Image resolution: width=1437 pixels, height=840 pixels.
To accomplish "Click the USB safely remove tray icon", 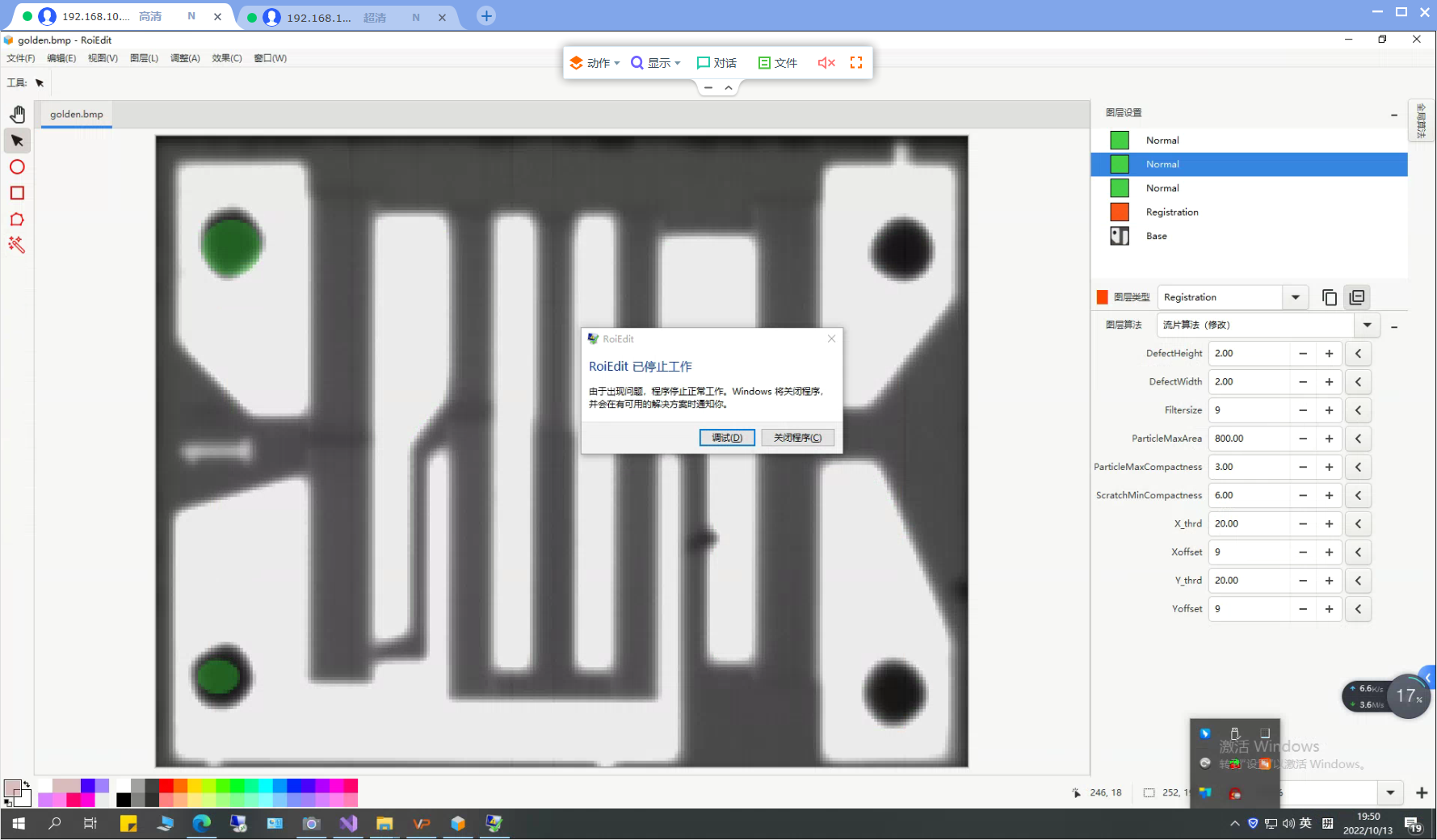I will pos(1234,733).
